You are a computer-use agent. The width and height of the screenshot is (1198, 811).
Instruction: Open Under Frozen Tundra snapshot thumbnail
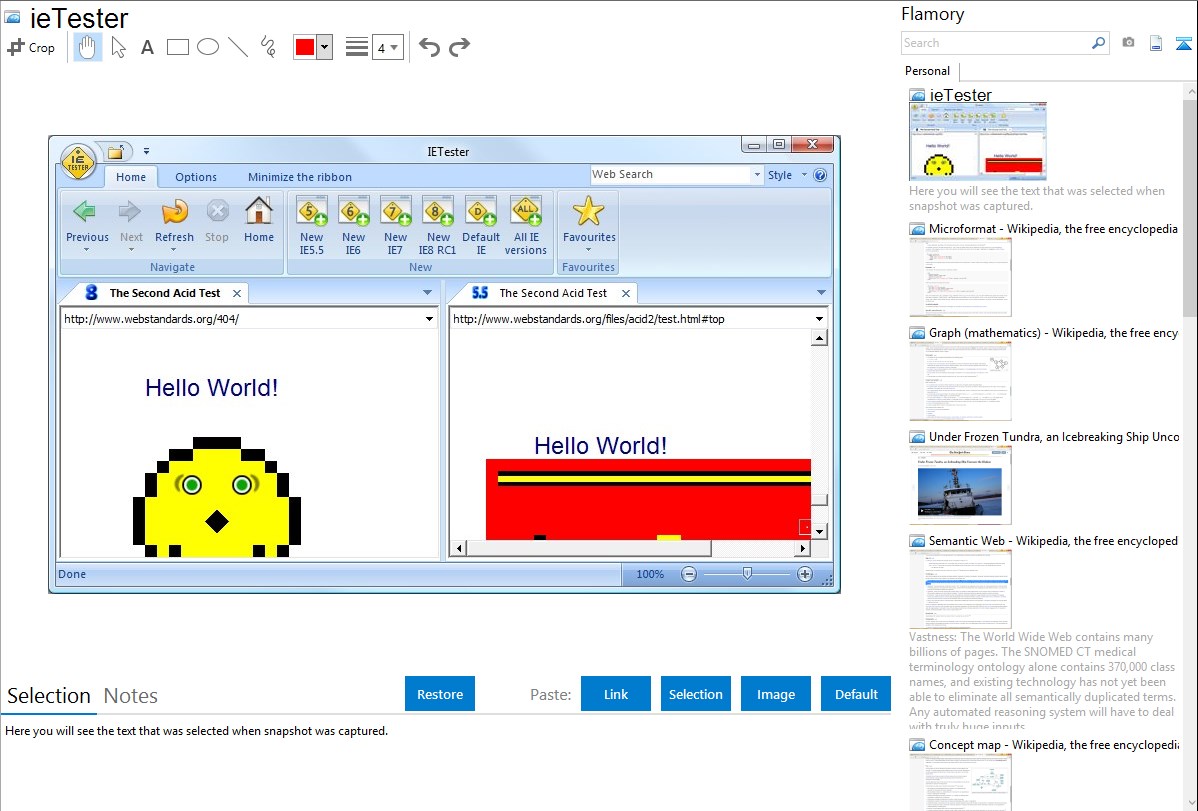[960, 487]
